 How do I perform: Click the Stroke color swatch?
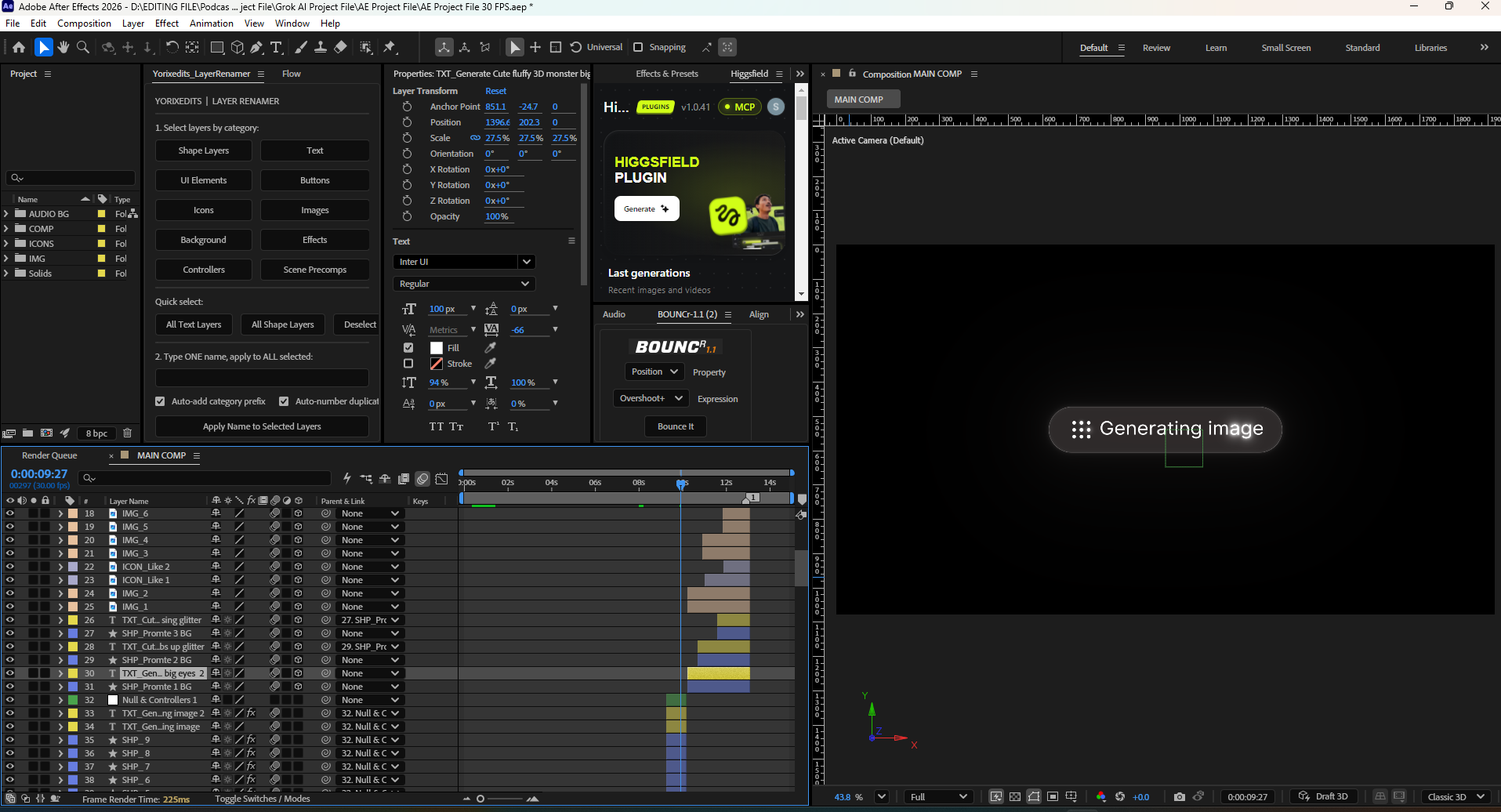click(437, 363)
